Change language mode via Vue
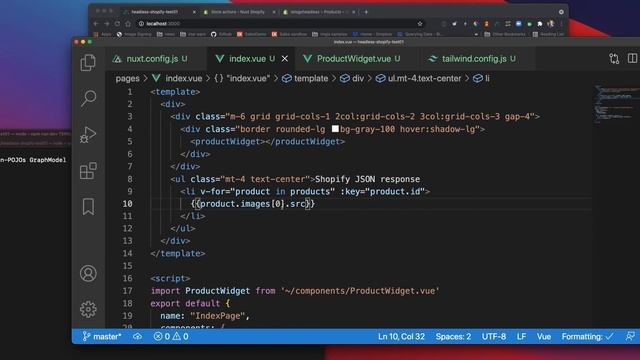 pyautogui.click(x=544, y=336)
